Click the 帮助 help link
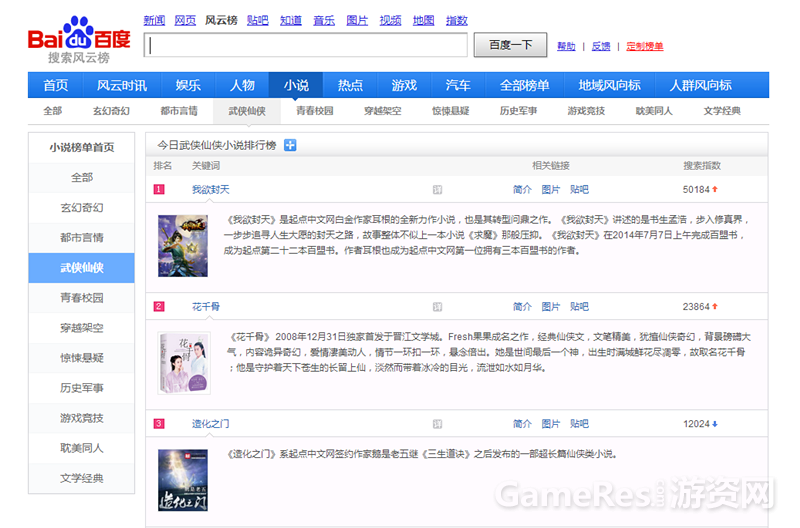The image size is (800, 528). click(566, 46)
